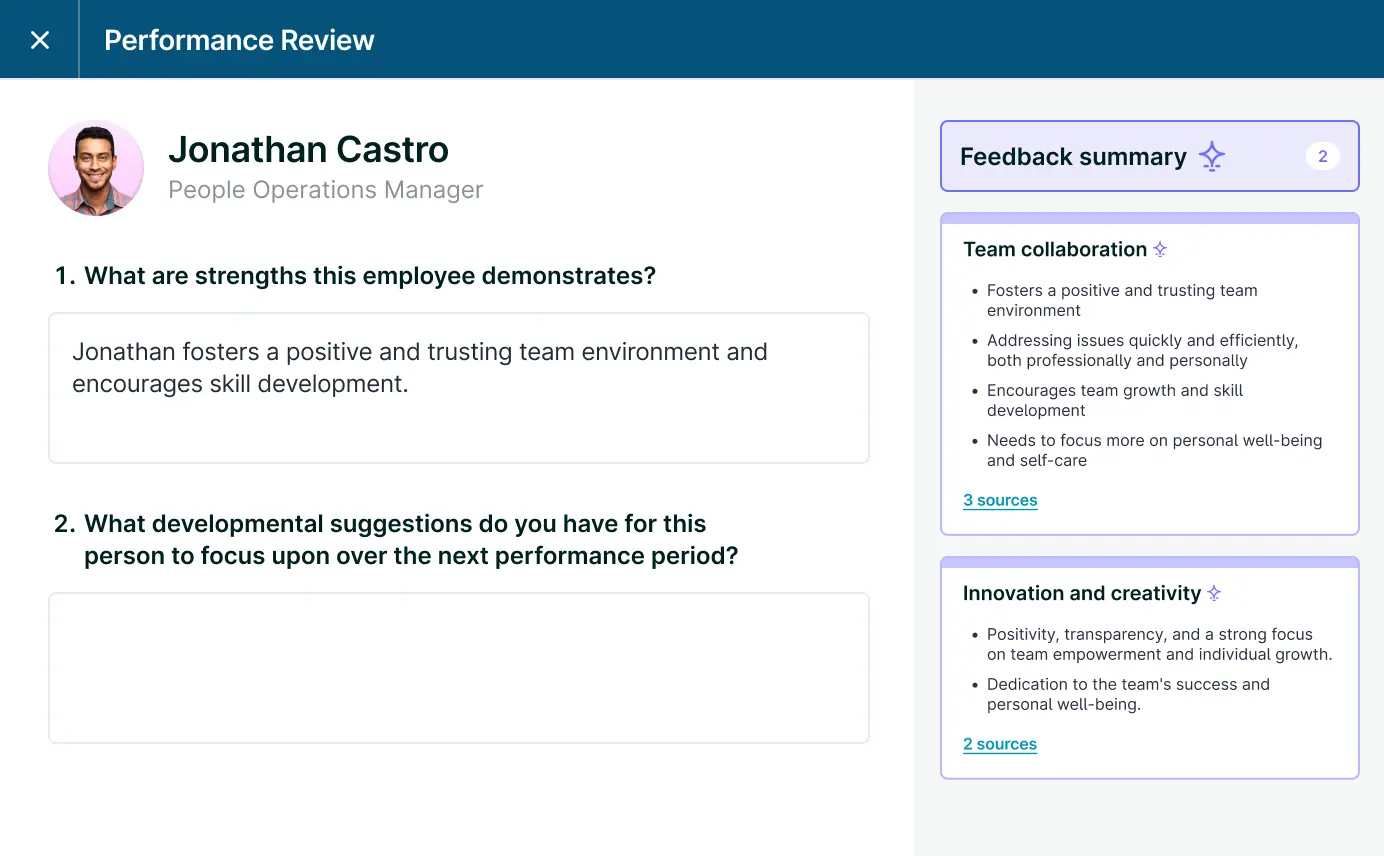Select the 'Addressing issues quickly' bullet point
Screen dimensions: 1384x856
click(x=1141, y=350)
